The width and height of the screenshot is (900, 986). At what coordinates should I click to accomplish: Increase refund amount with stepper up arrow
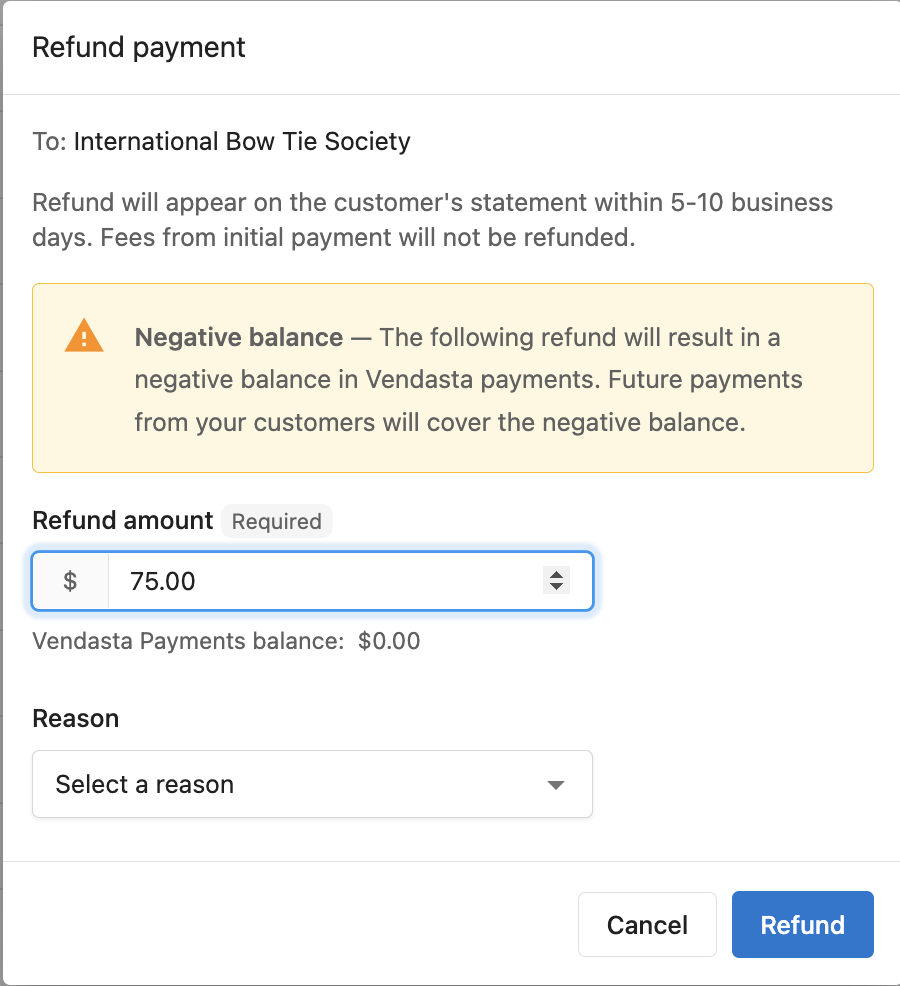coord(556,574)
